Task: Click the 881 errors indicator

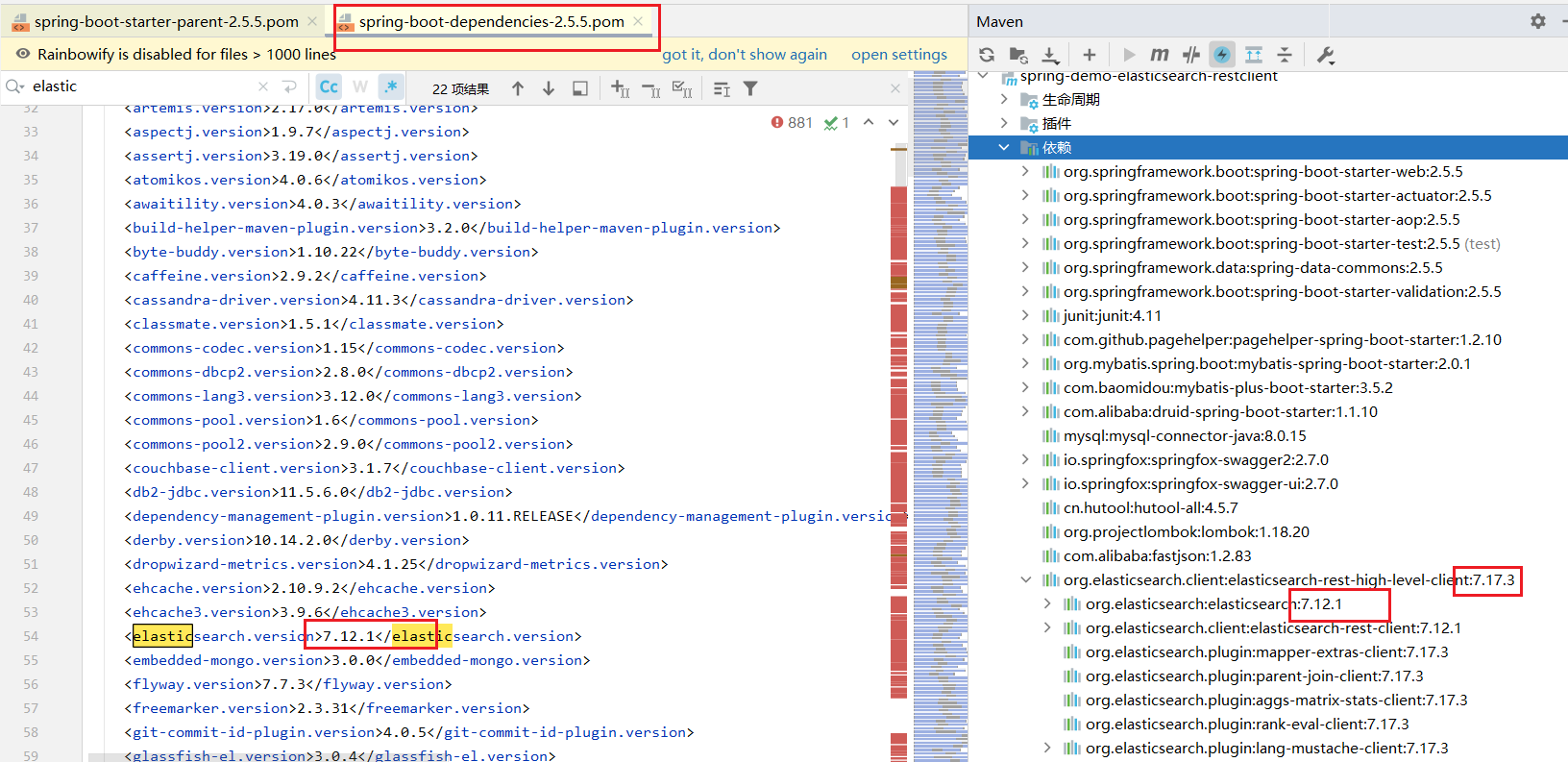Action: (x=792, y=123)
